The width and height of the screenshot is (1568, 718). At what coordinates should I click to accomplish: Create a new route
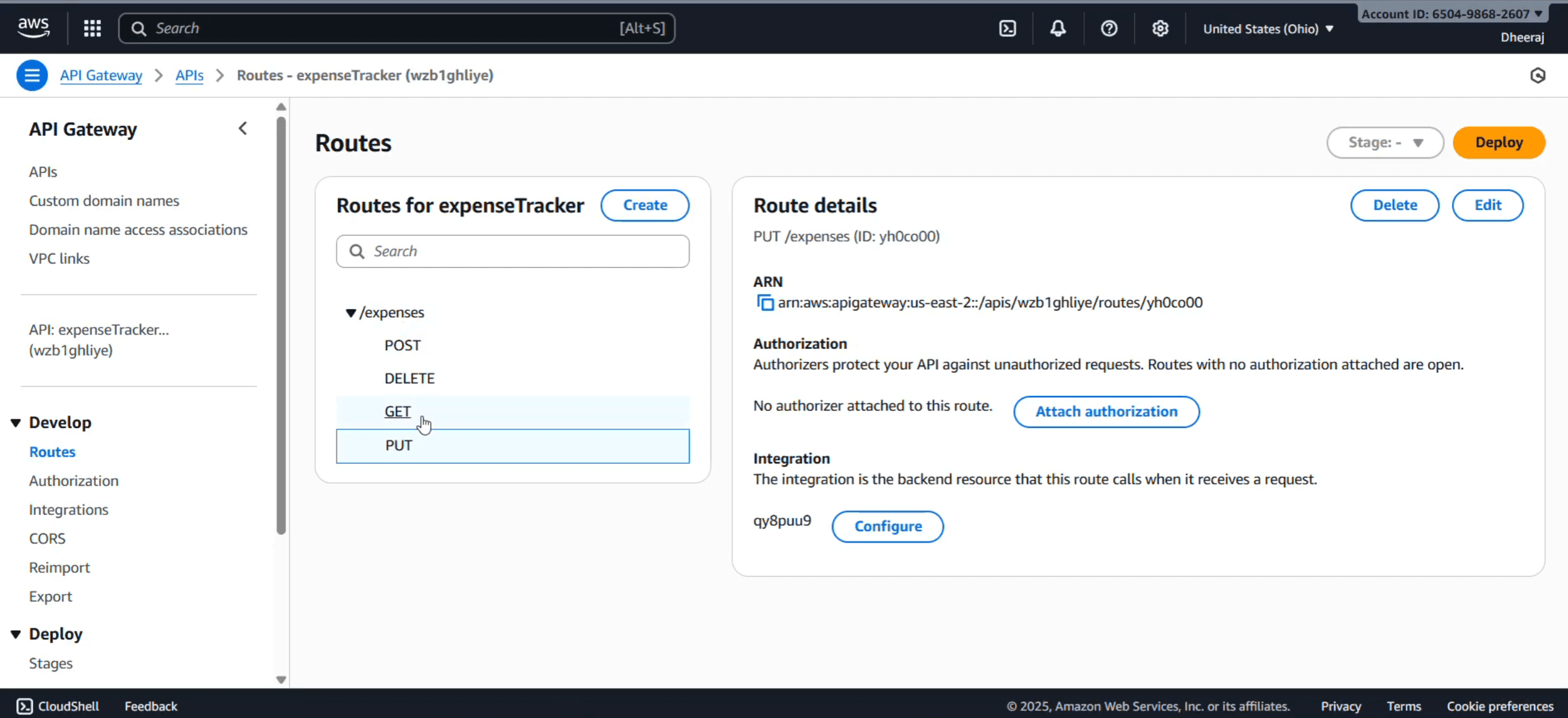[x=645, y=206]
